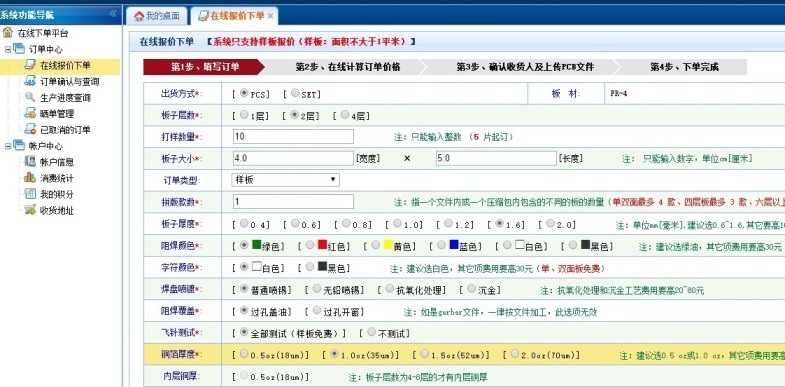
Task: Click the 生产进度查询 magnifier icon
Action: click(30, 97)
